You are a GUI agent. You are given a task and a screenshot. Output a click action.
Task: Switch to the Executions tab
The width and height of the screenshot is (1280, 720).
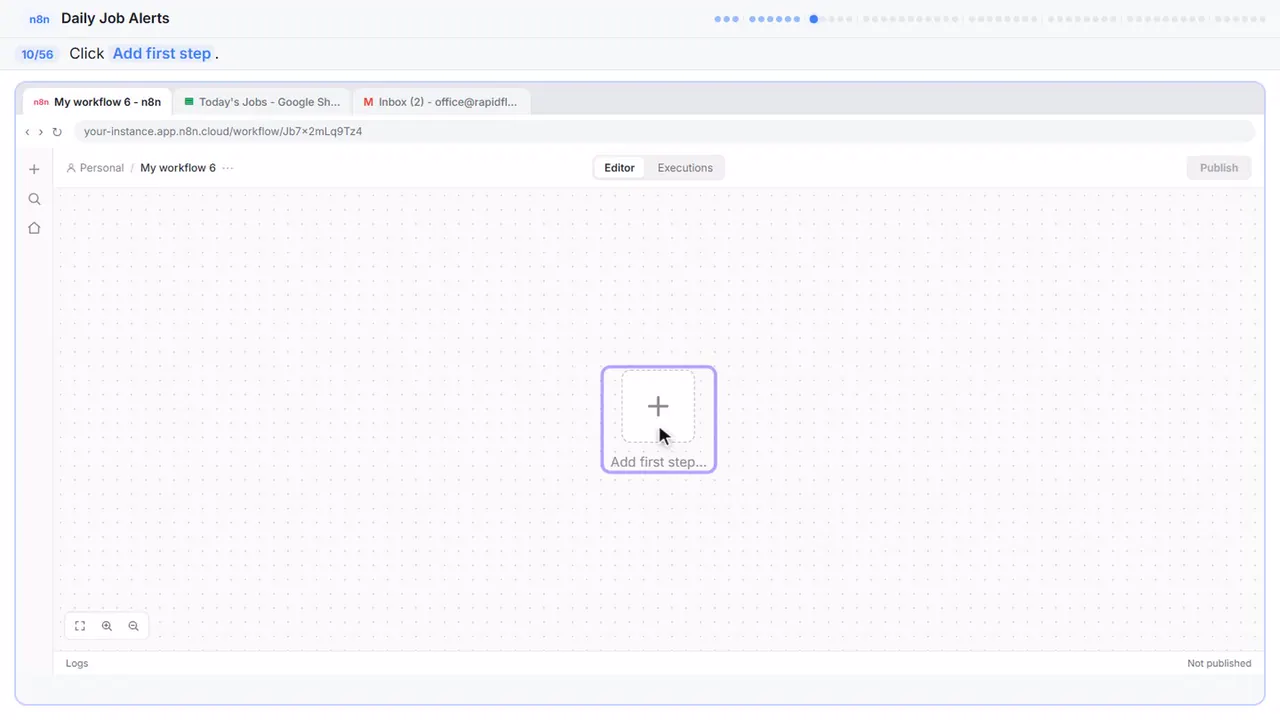tap(685, 168)
